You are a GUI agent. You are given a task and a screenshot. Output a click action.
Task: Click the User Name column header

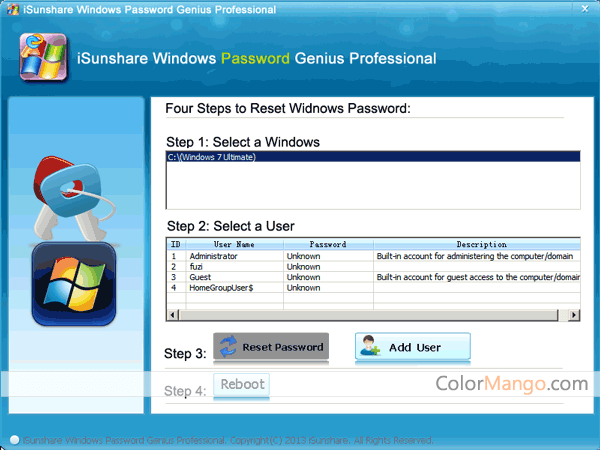click(x=234, y=244)
